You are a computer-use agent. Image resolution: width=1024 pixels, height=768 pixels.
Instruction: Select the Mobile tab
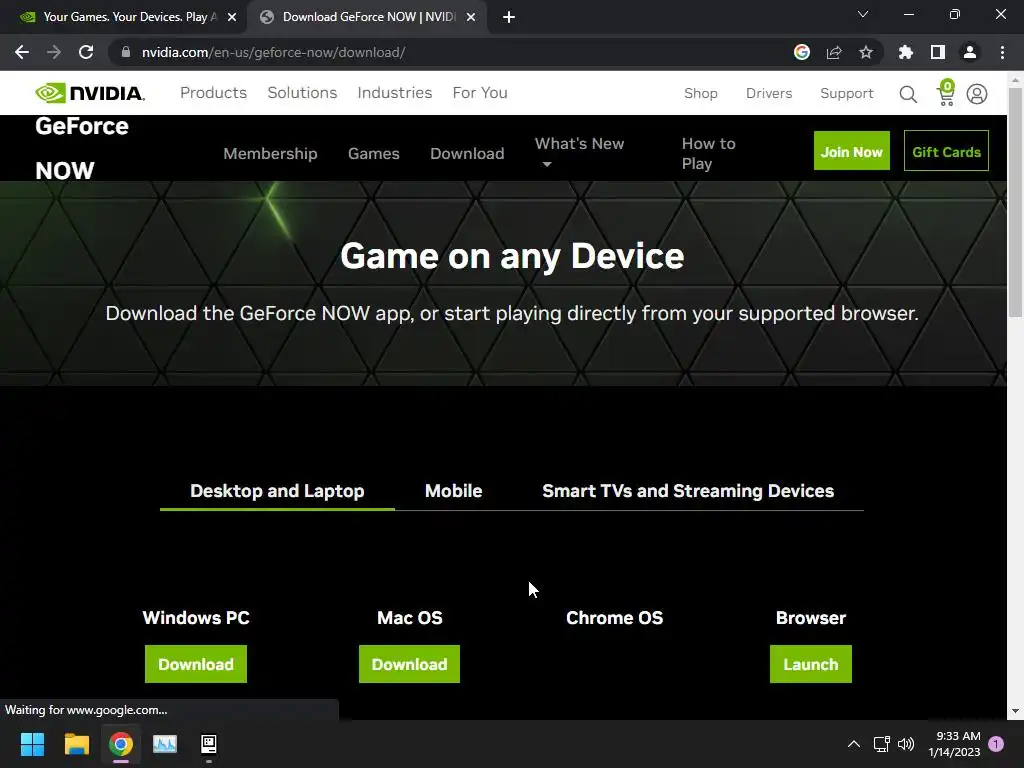453,491
